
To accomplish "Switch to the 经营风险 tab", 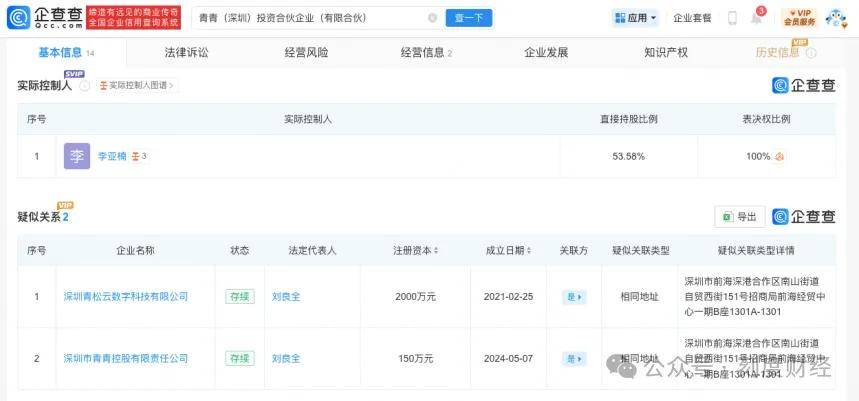I will 306,53.
